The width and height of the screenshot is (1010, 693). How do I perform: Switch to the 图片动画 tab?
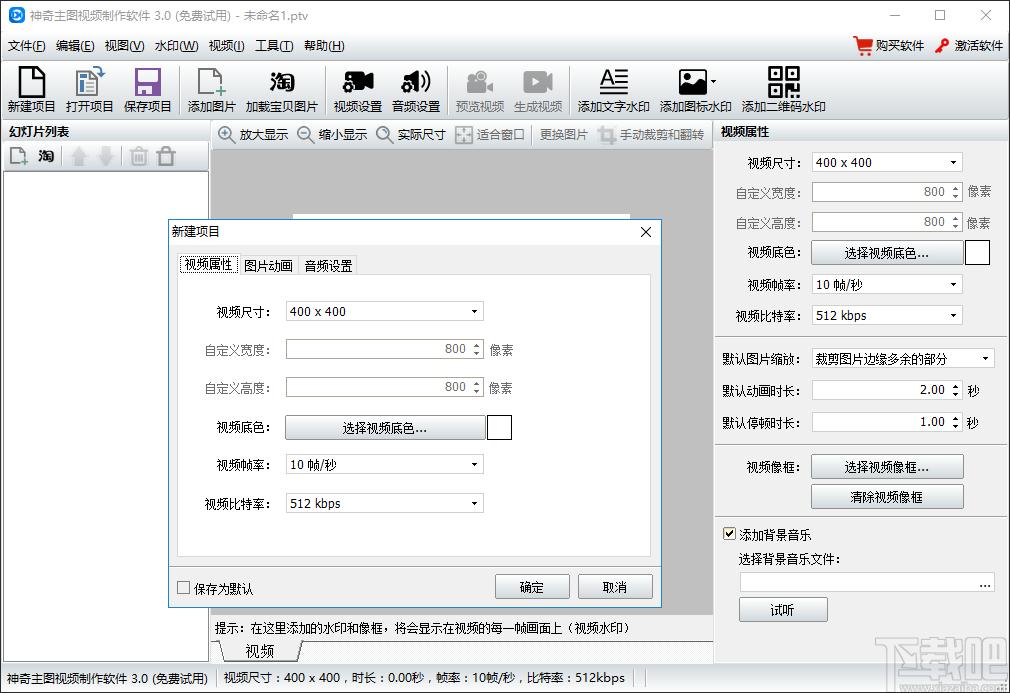point(268,265)
